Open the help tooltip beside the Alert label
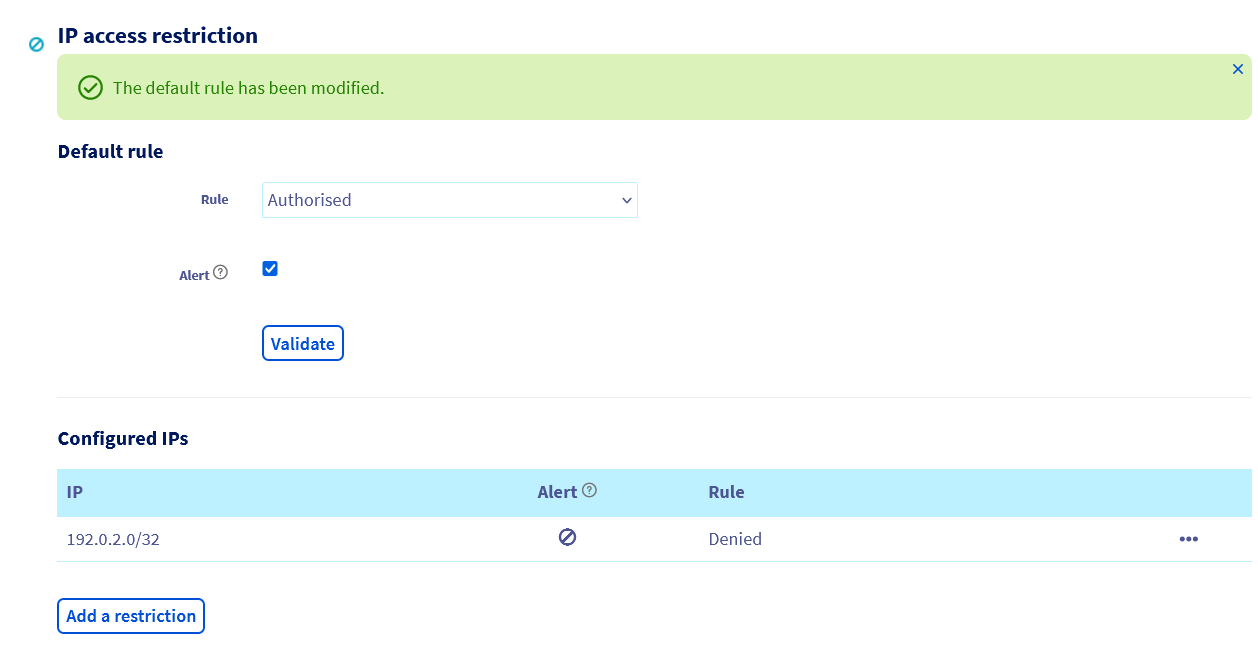Image resolution: width=1258 pixels, height=658 pixels. 219,270
